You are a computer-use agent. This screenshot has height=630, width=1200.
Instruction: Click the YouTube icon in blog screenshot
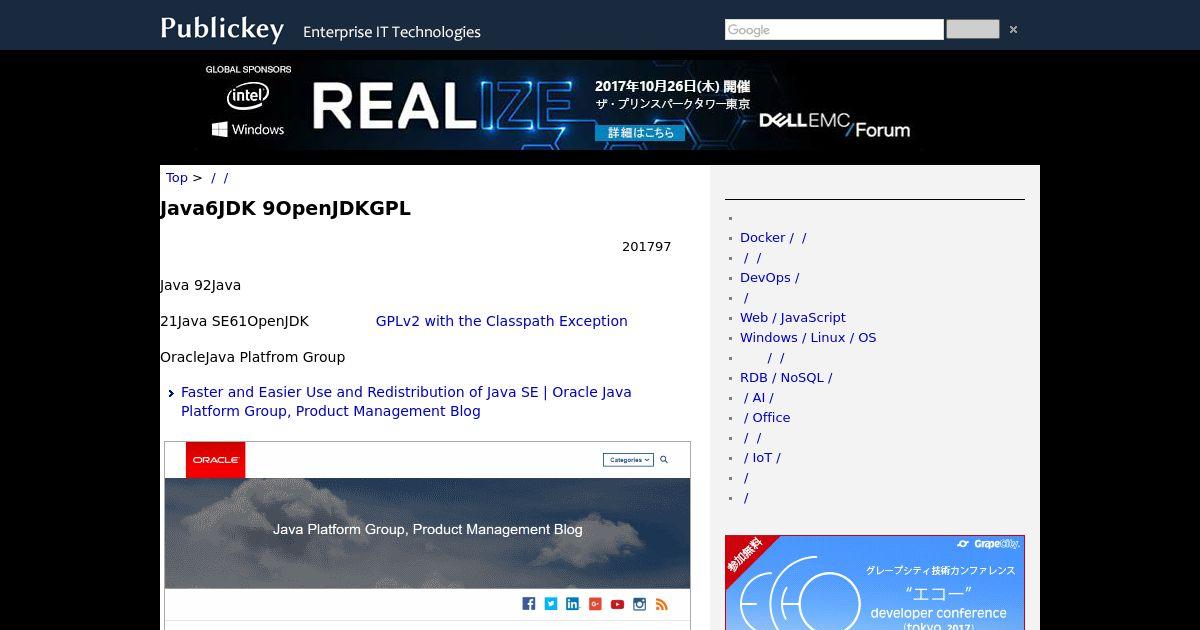[x=617, y=604]
